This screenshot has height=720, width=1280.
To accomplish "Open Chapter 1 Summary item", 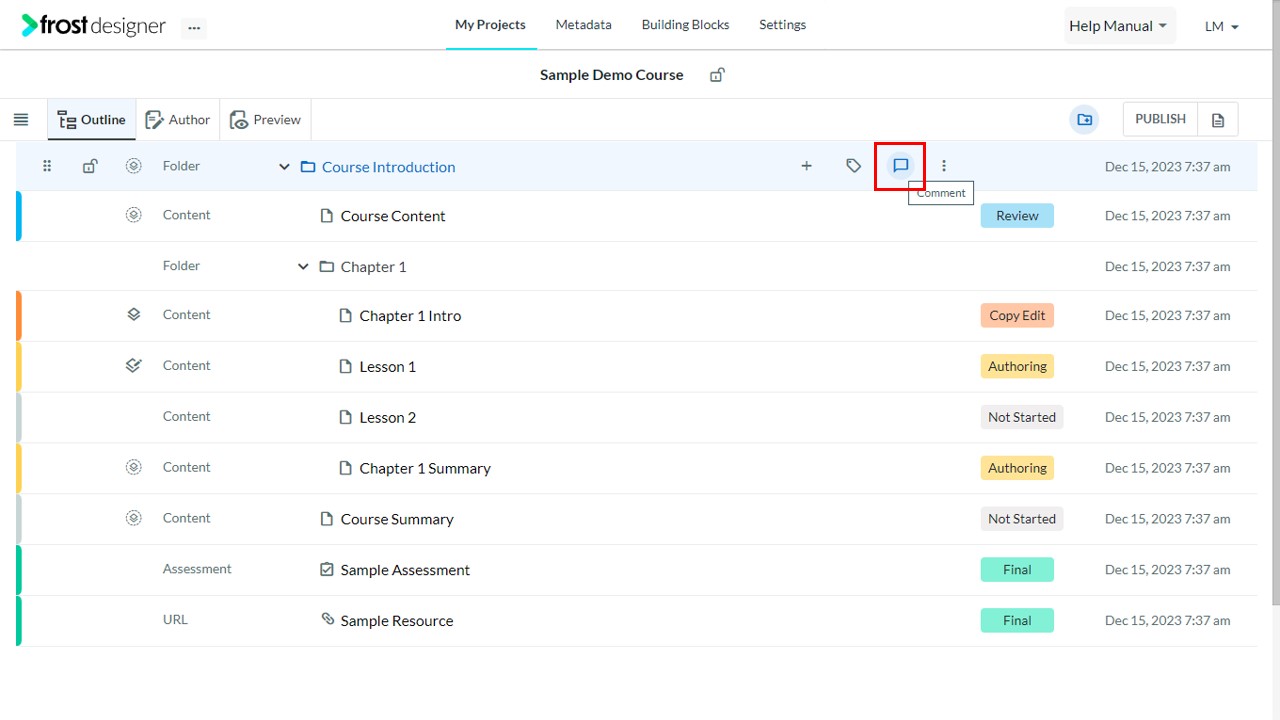I will [425, 468].
